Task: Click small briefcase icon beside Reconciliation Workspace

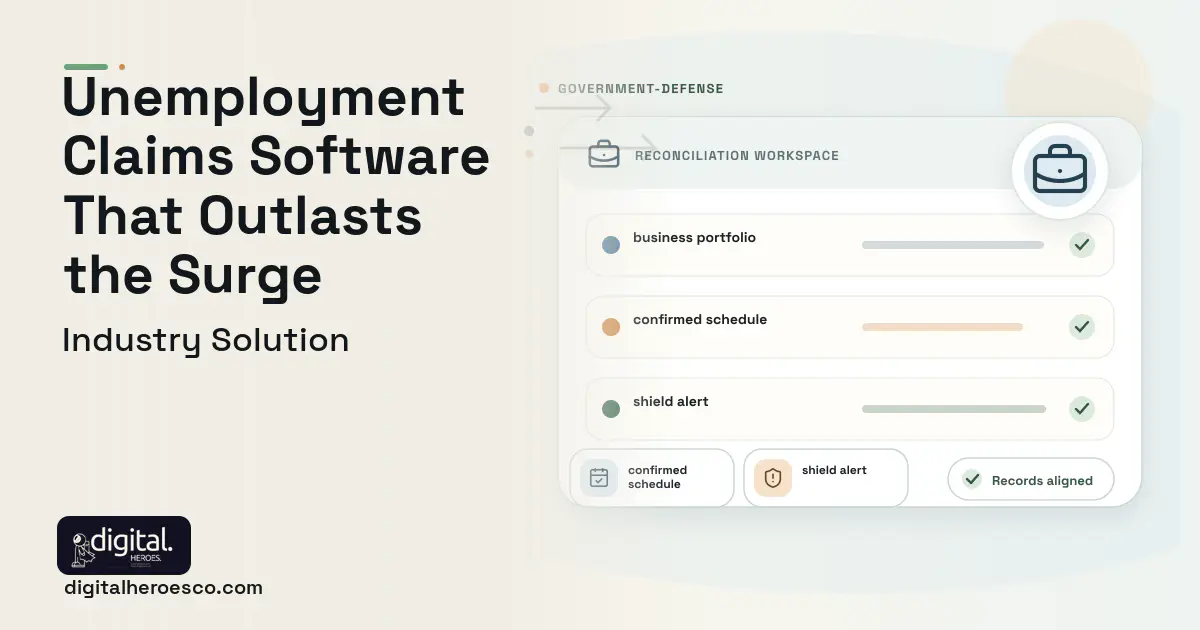Action: point(604,155)
